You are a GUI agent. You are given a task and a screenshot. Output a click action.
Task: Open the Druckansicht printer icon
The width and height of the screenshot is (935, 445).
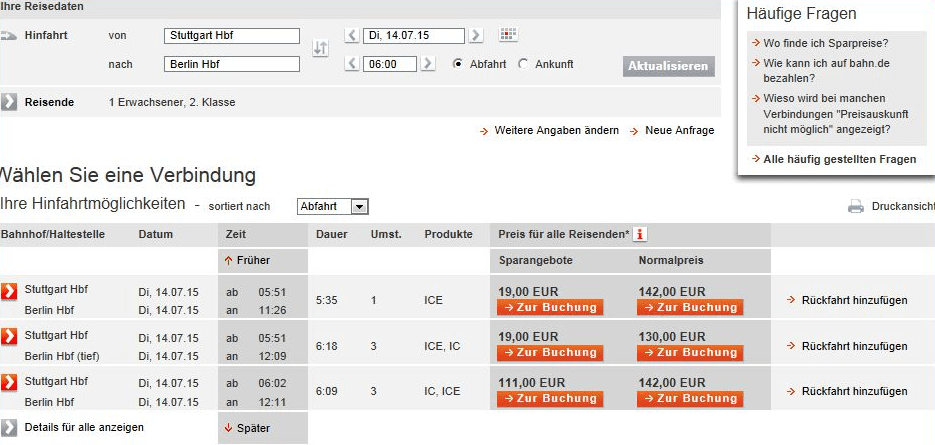(x=855, y=207)
